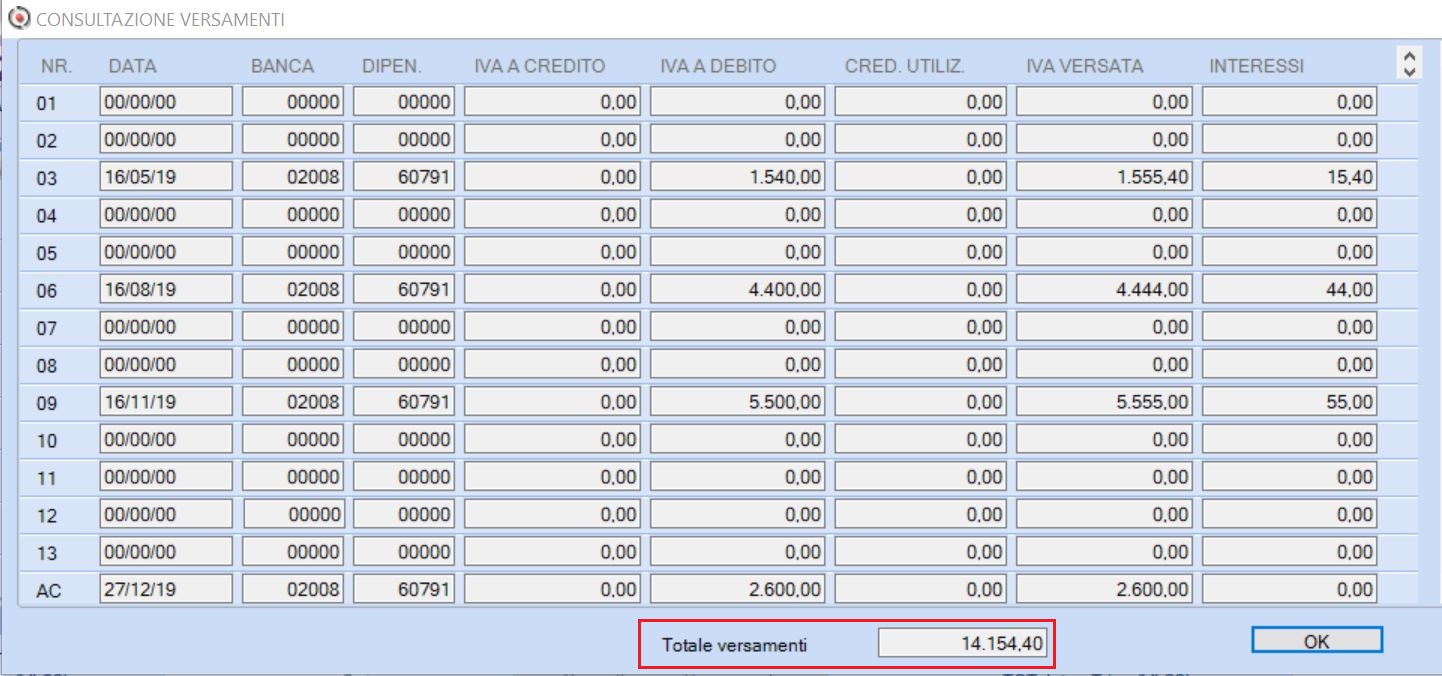The image size is (1442, 676).
Task: Click the IVA versata value 1.555,40
Action: click(x=1105, y=177)
